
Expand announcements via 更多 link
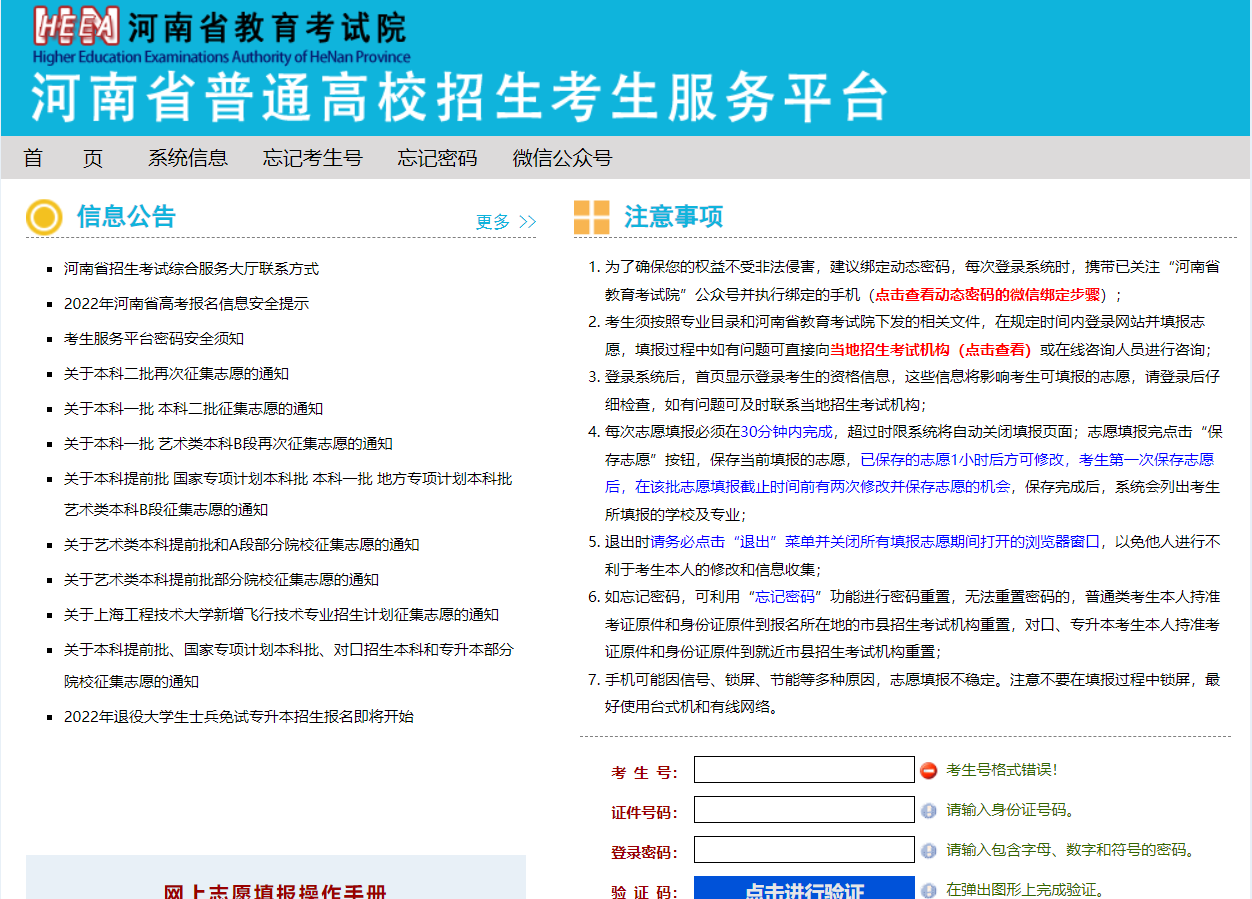click(x=505, y=222)
